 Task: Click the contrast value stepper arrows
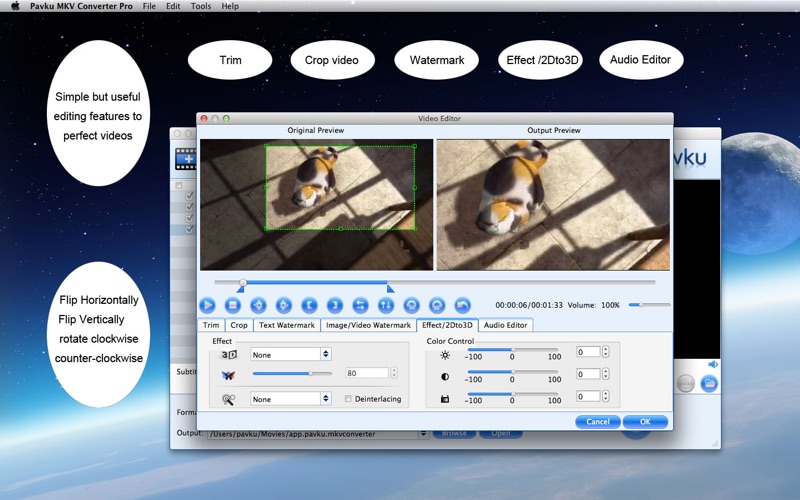coord(606,374)
